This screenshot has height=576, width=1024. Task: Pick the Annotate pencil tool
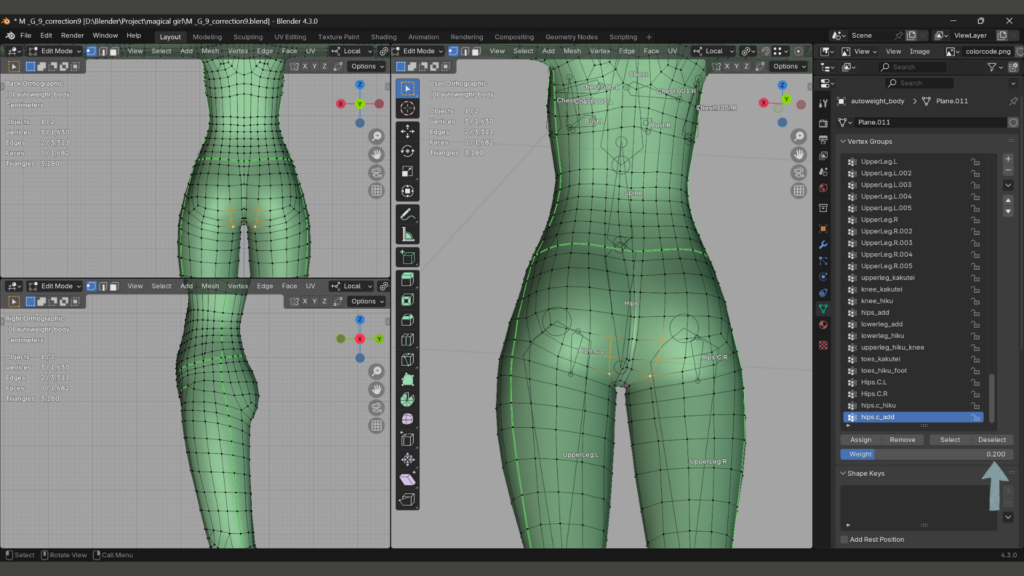pos(408,214)
